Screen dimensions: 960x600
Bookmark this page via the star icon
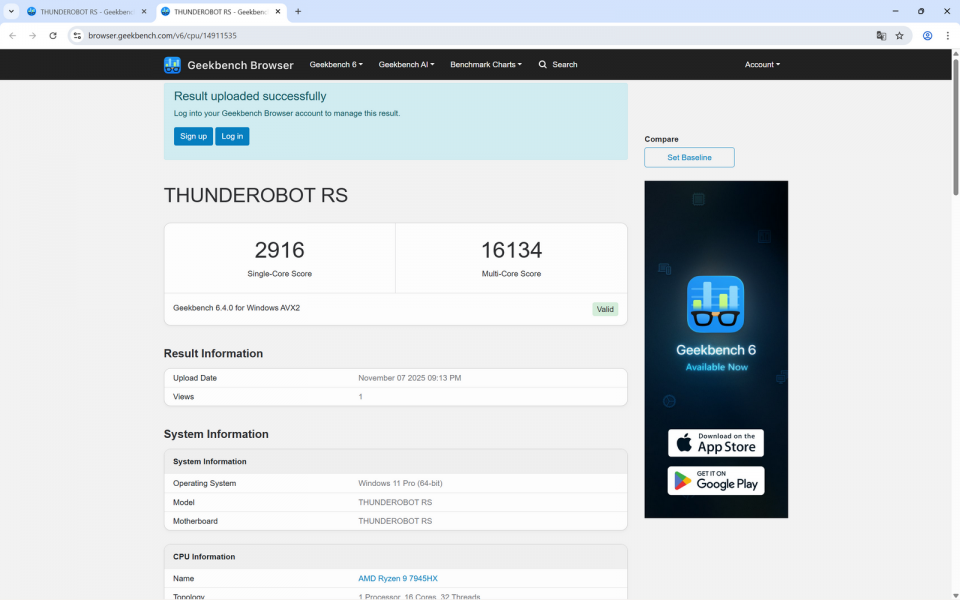pyautogui.click(x=899, y=35)
